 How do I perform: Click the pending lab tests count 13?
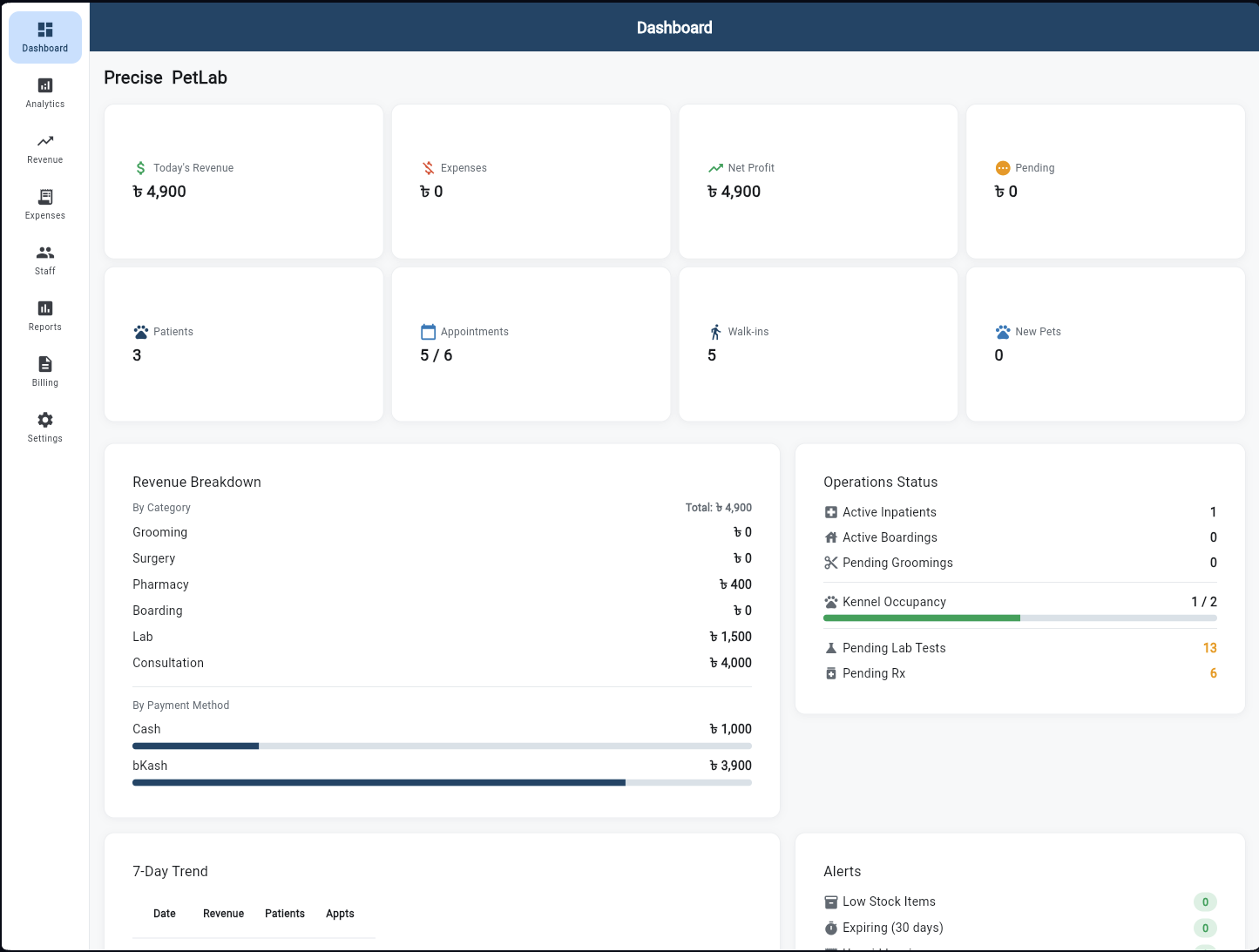click(x=1210, y=648)
